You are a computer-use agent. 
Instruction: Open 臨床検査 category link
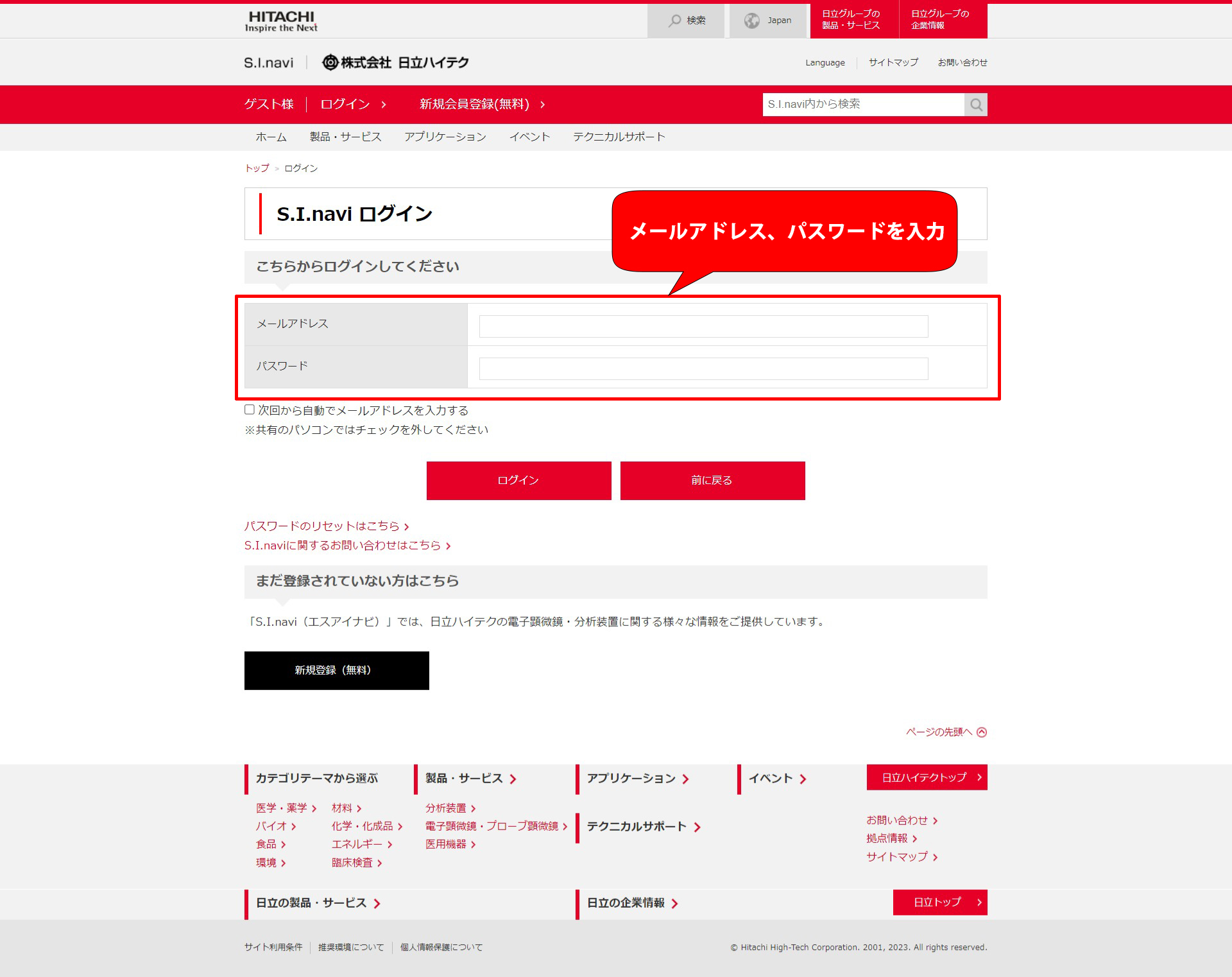pyautogui.click(x=357, y=863)
